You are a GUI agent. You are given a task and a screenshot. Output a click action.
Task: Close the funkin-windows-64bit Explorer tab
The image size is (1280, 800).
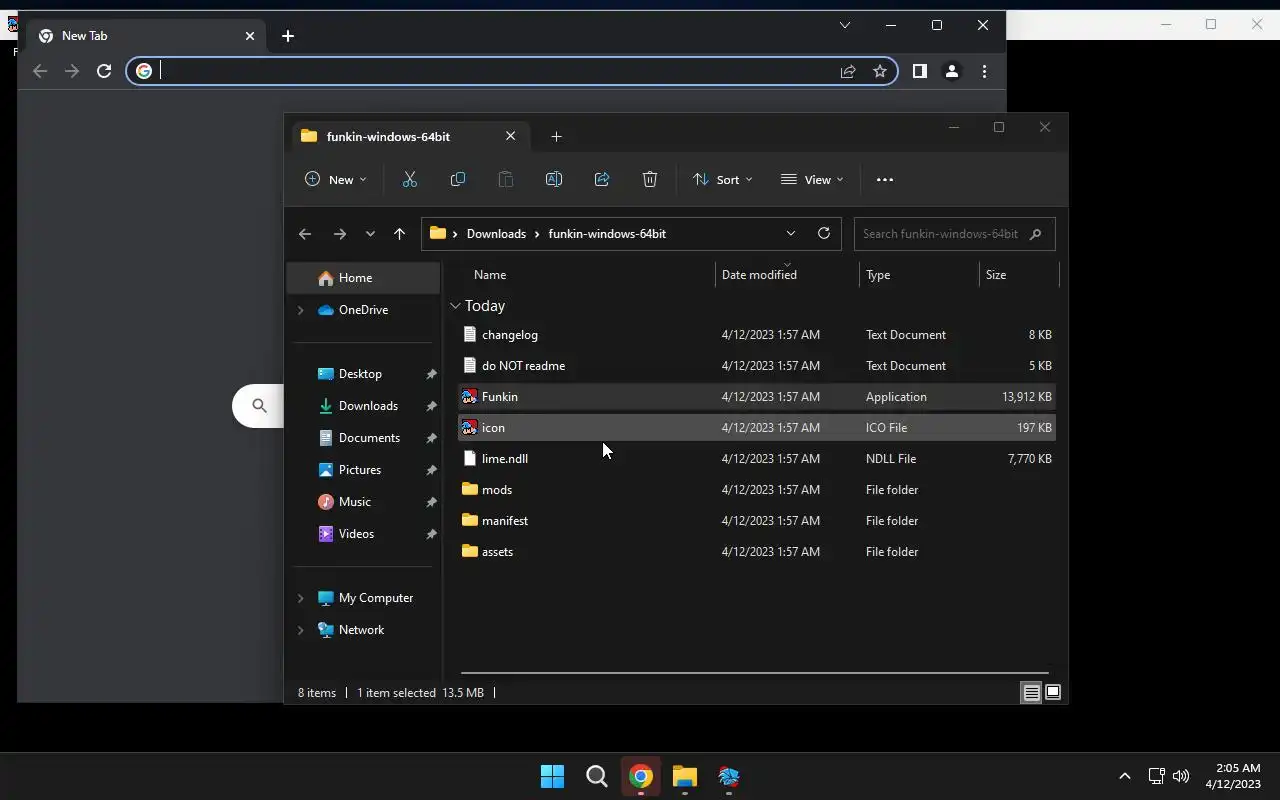[510, 136]
